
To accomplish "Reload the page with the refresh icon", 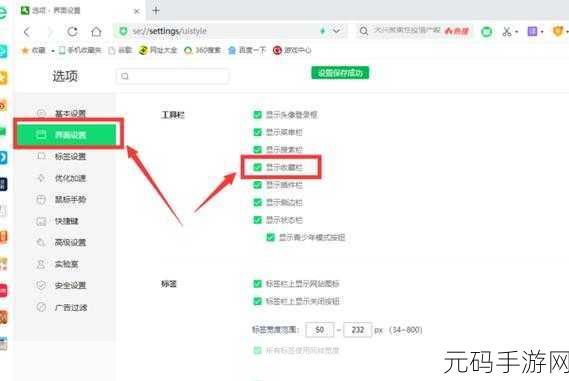I will point(73,32).
